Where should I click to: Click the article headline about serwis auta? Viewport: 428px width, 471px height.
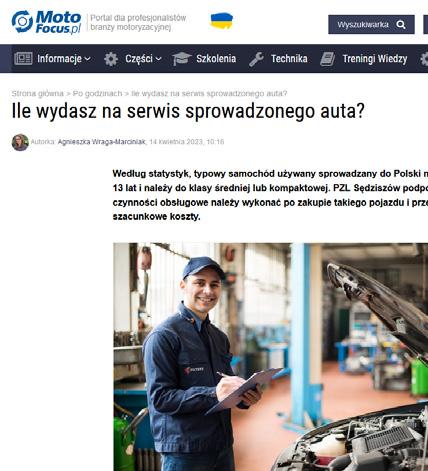pos(188,111)
